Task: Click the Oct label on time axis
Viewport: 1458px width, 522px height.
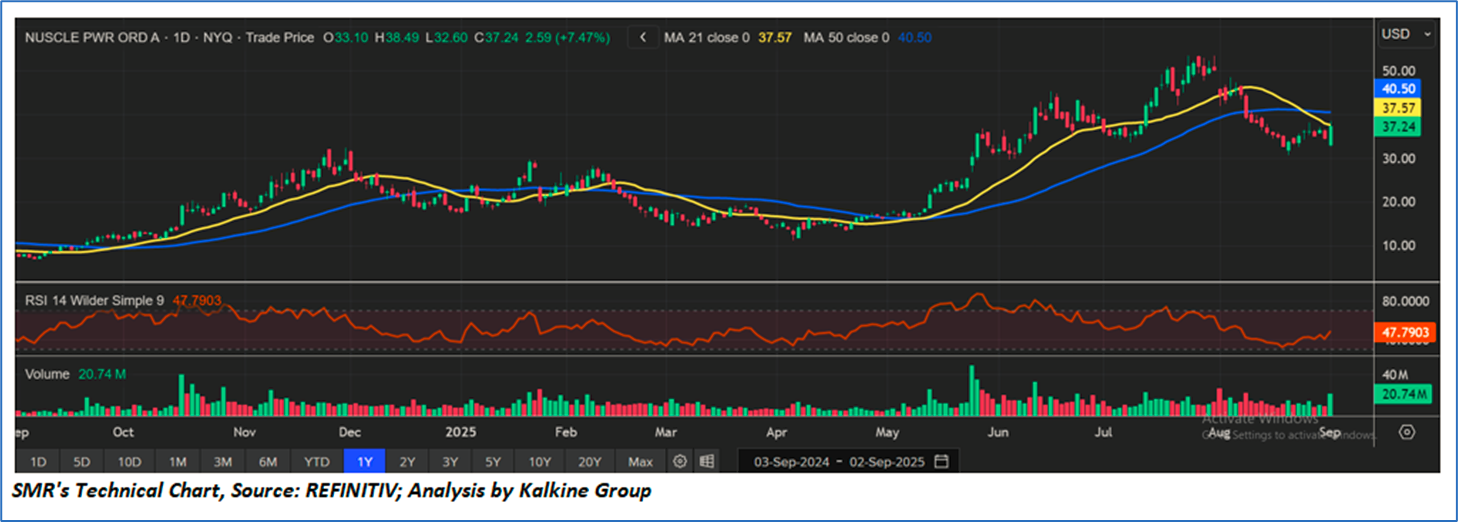Action: (123, 433)
